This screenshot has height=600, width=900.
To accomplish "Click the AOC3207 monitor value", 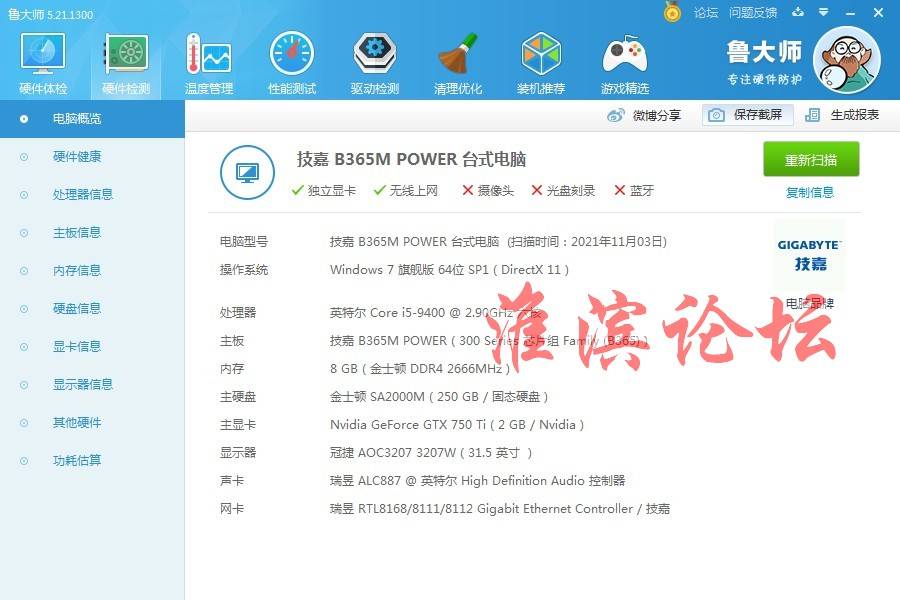I will click(x=431, y=453).
